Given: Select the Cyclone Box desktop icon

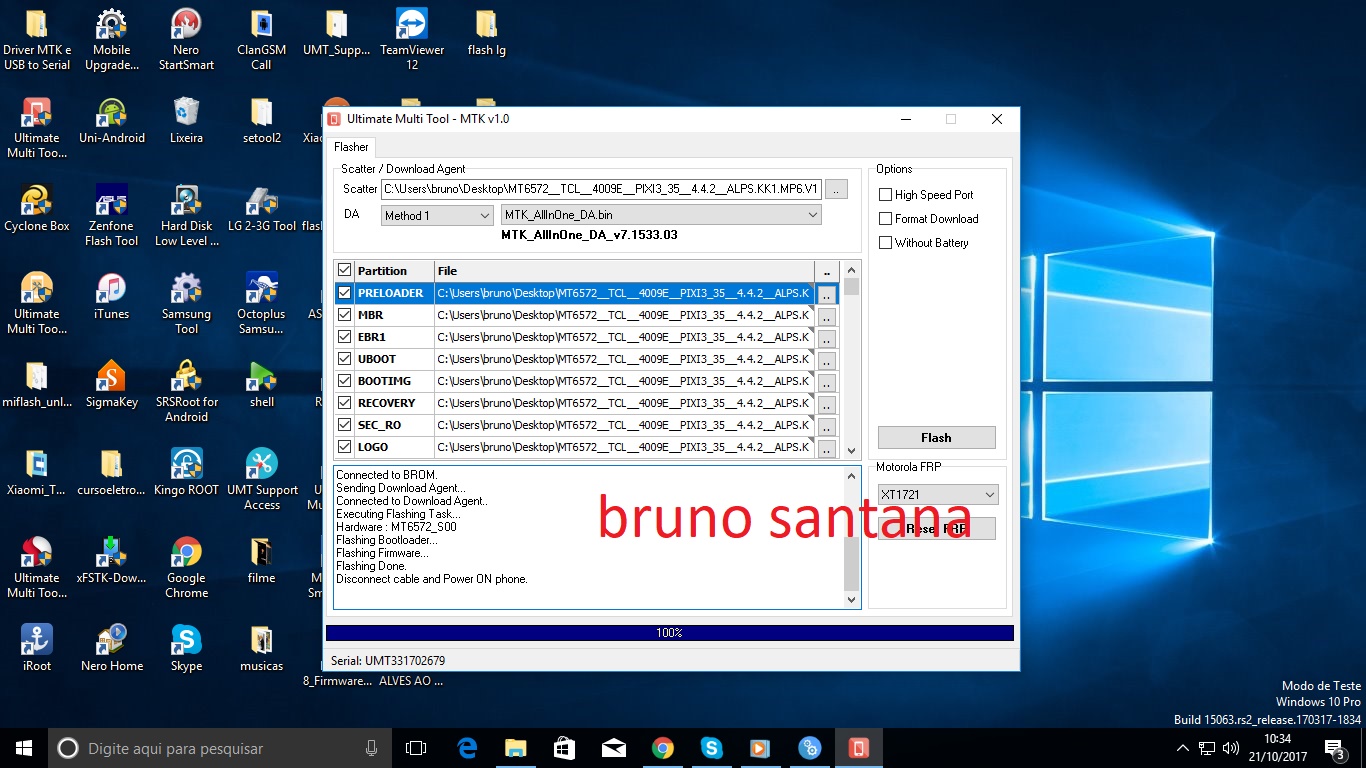Looking at the screenshot, I should click(x=36, y=209).
